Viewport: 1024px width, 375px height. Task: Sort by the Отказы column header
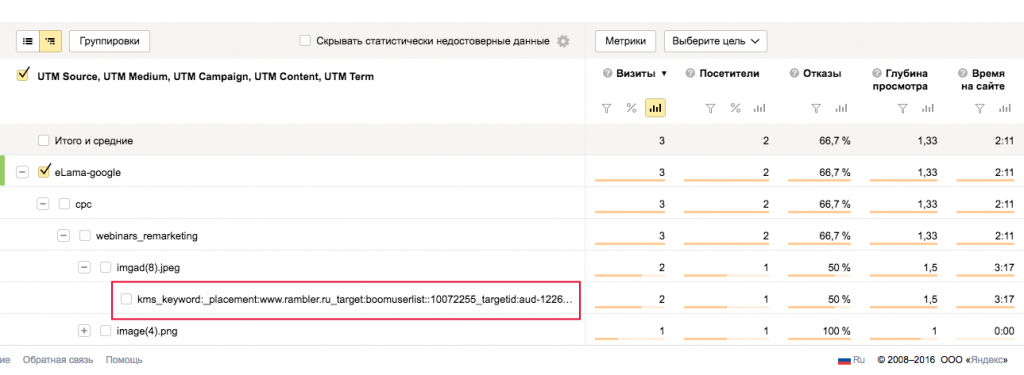click(822, 73)
